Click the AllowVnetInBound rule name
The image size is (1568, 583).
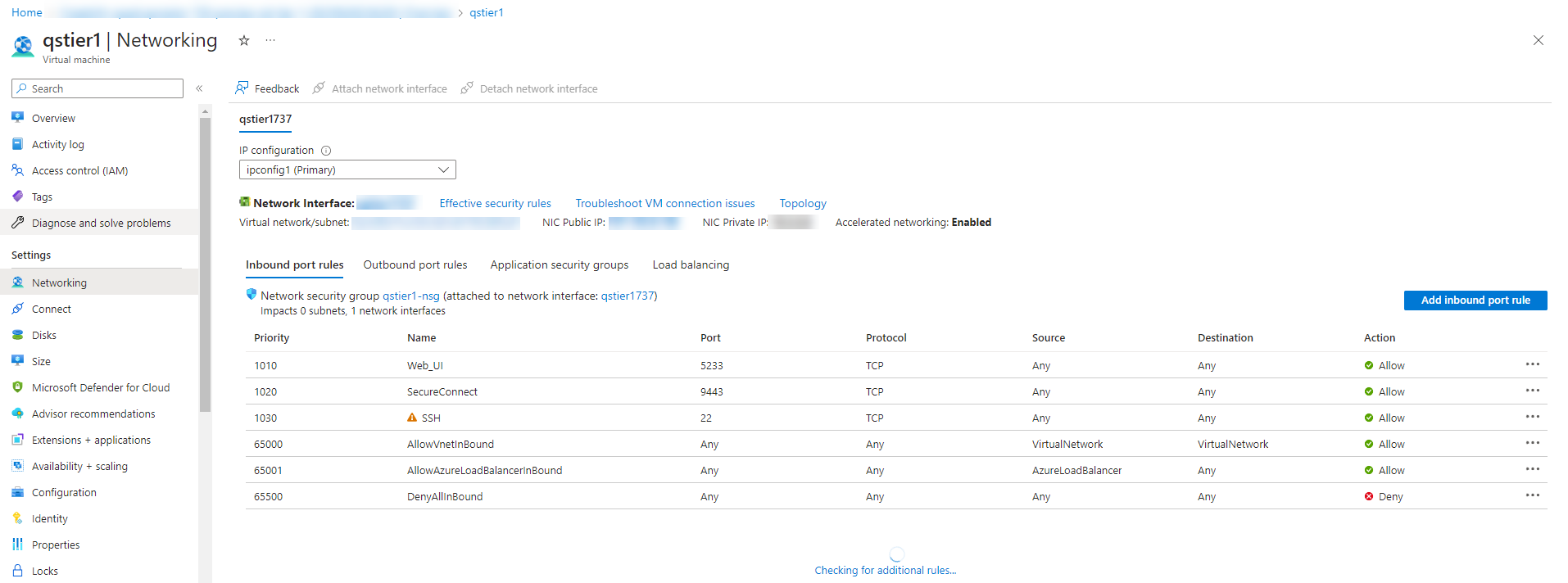[451, 445]
